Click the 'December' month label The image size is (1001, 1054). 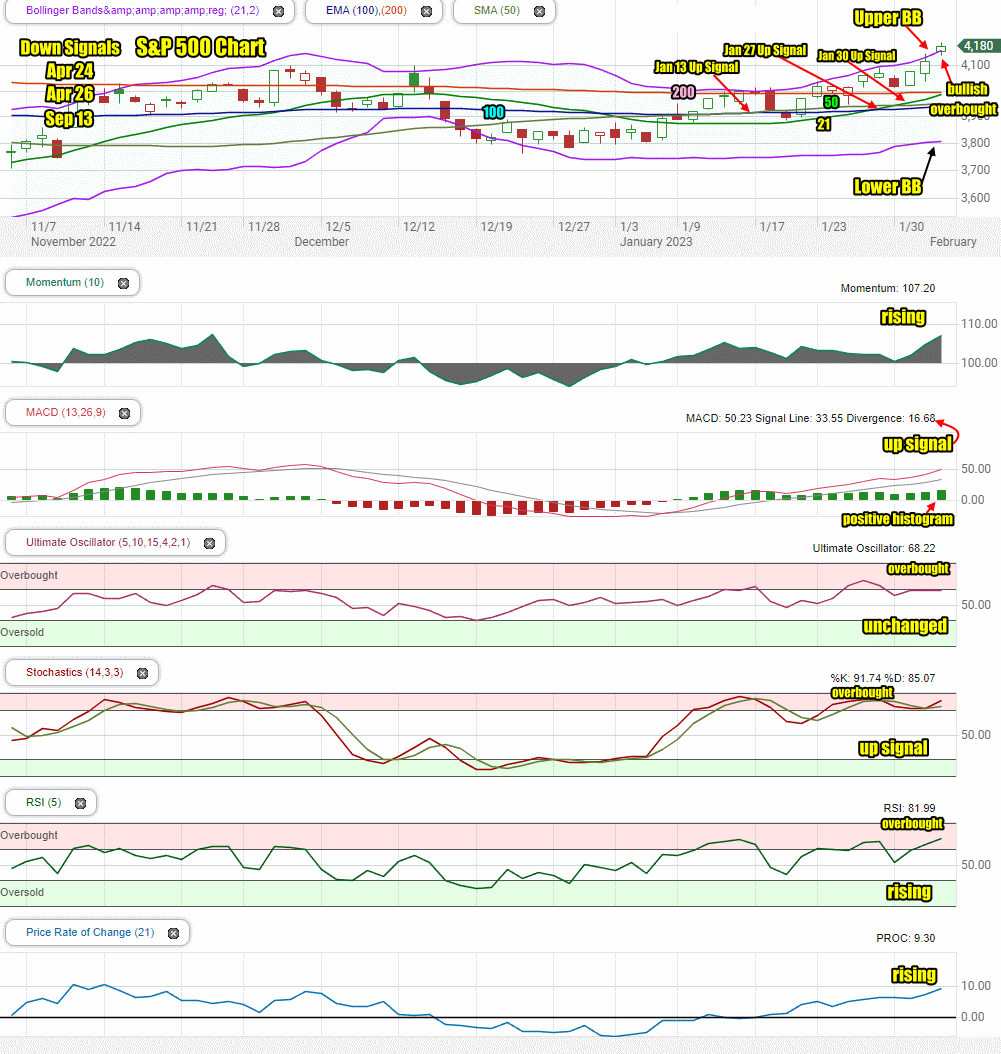[321, 242]
